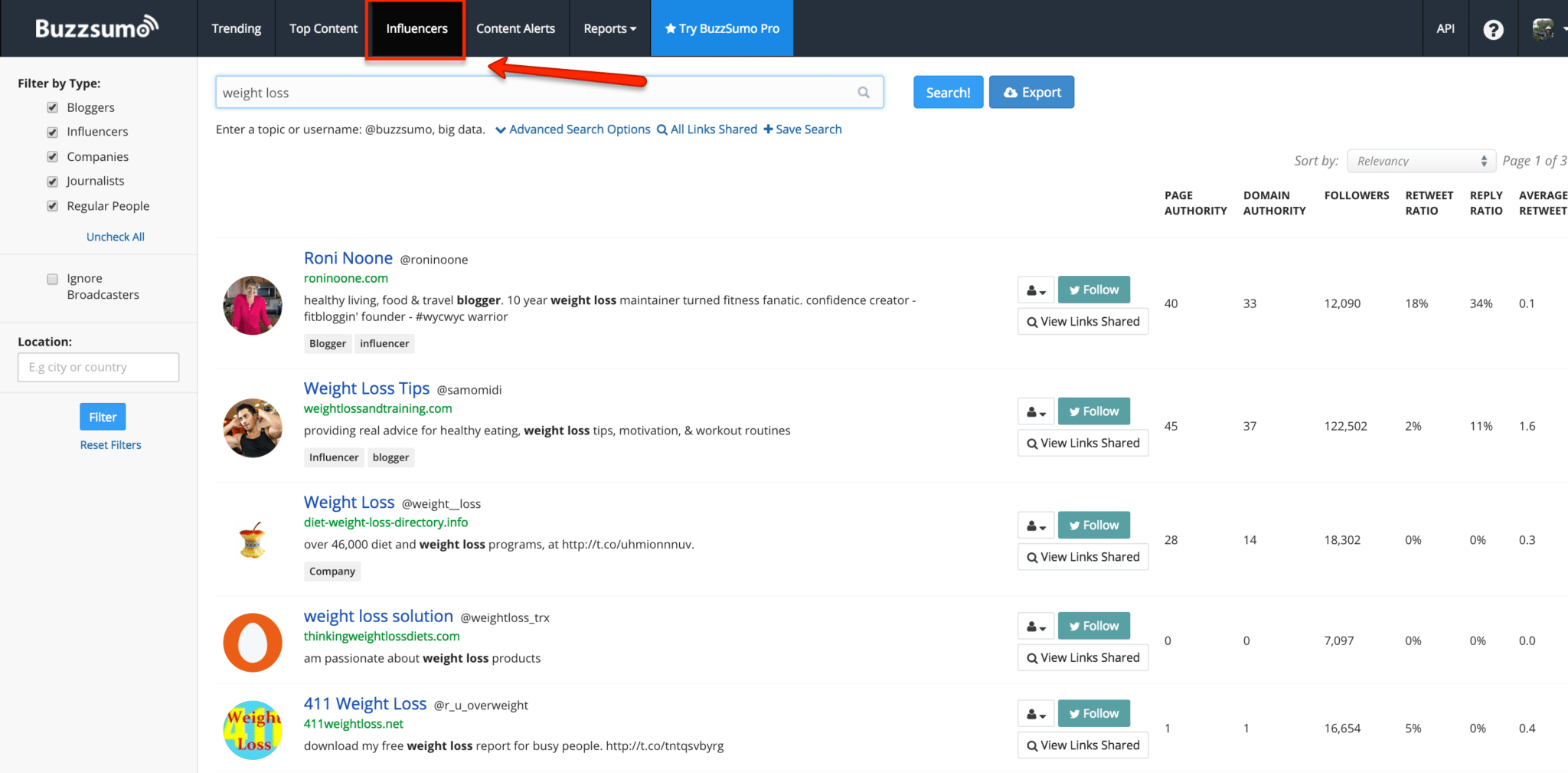Visit weightlossandtraining.com link

(378, 408)
